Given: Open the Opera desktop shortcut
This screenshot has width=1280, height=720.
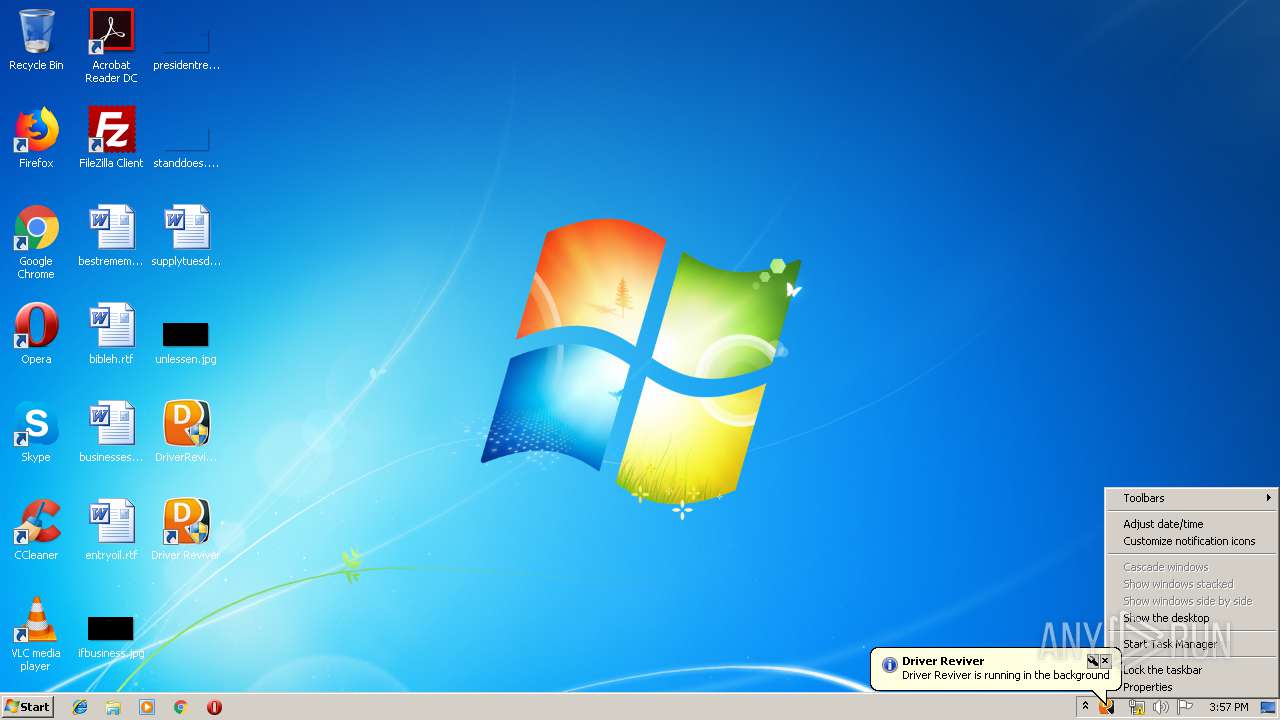Looking at the screenshot, I should (x=36, y=334).
